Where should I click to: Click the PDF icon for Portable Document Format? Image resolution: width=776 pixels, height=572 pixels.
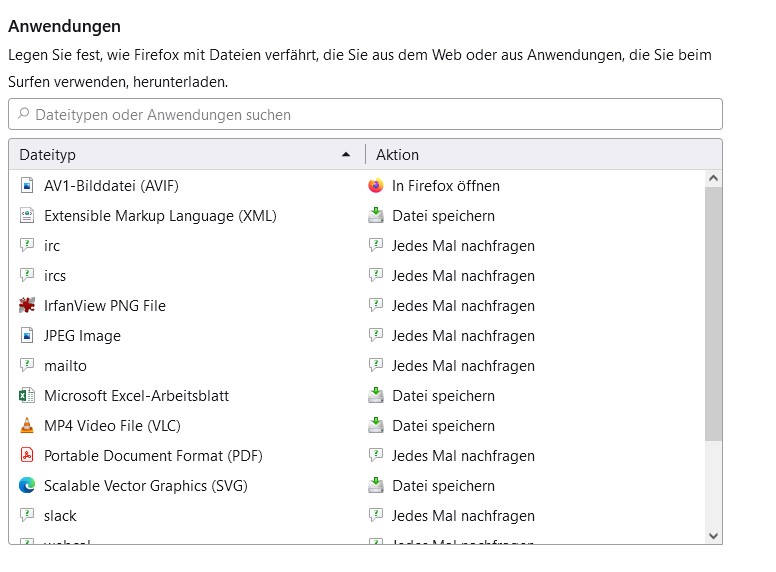[27, 456]
